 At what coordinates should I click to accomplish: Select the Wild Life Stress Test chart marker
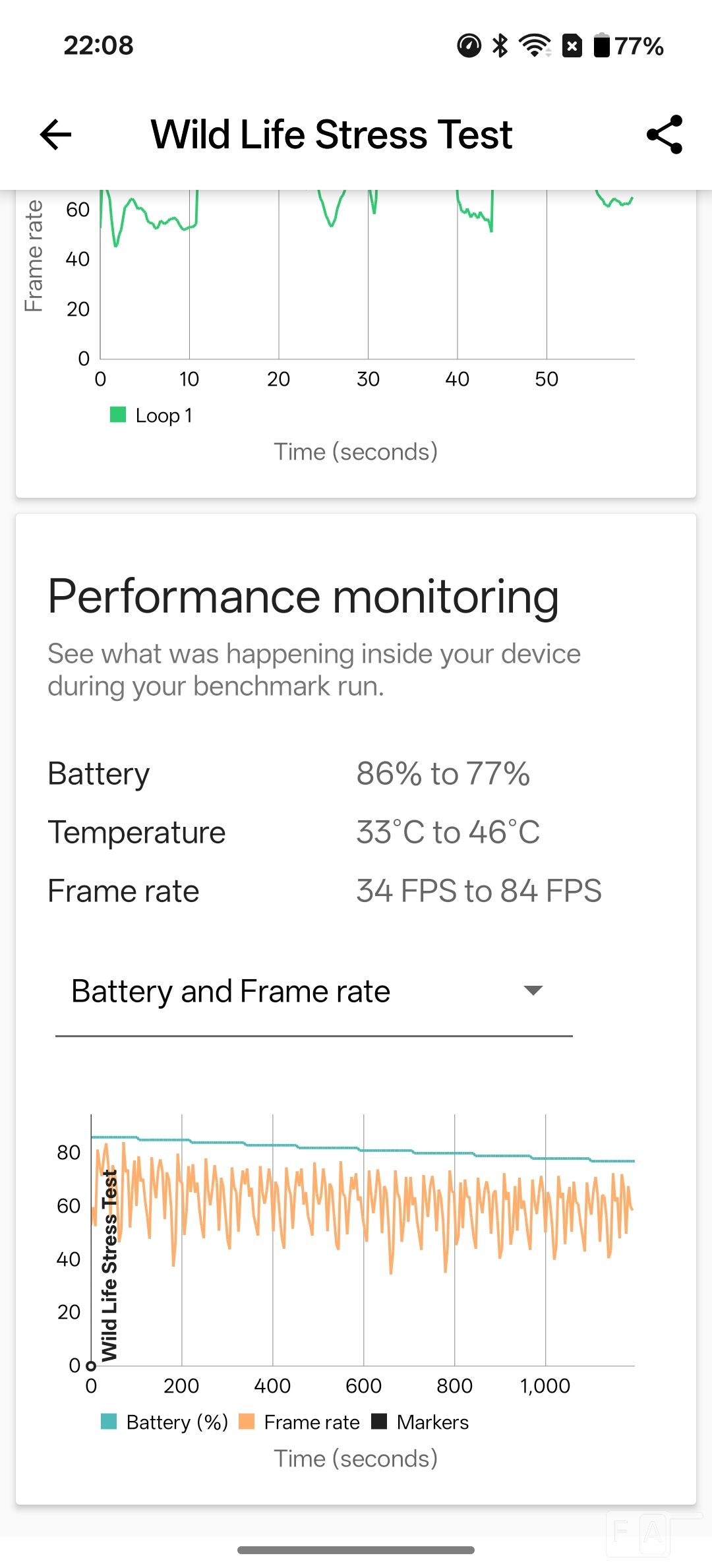109,1265
